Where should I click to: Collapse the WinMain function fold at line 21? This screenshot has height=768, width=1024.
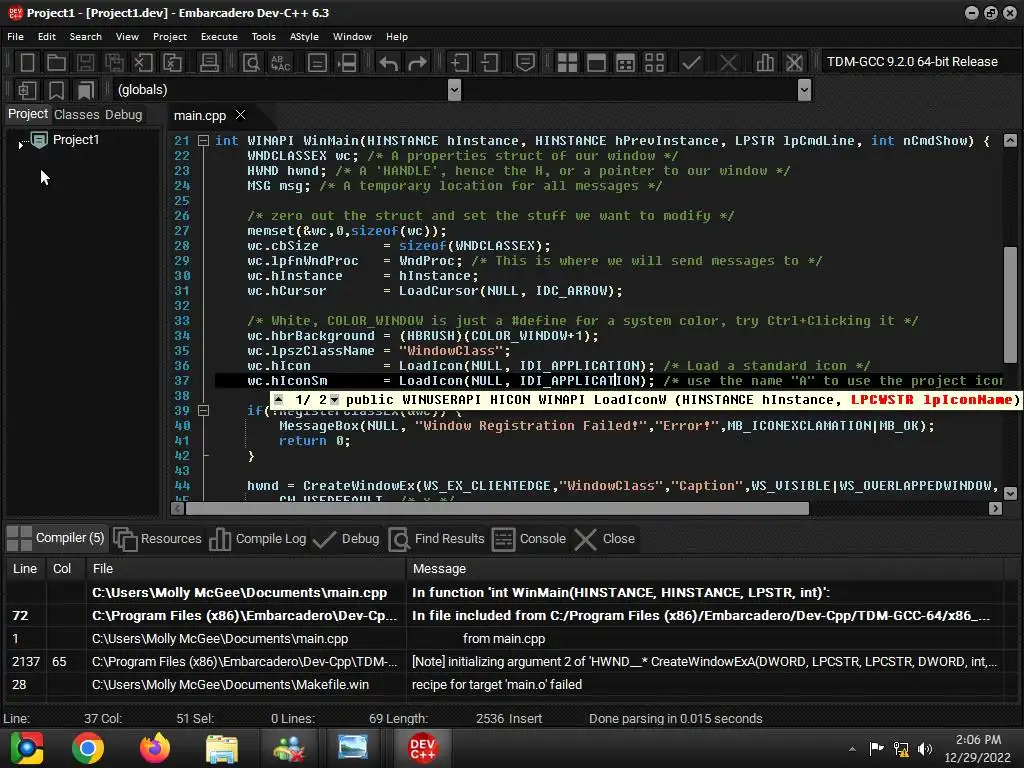tap(204, 140)
